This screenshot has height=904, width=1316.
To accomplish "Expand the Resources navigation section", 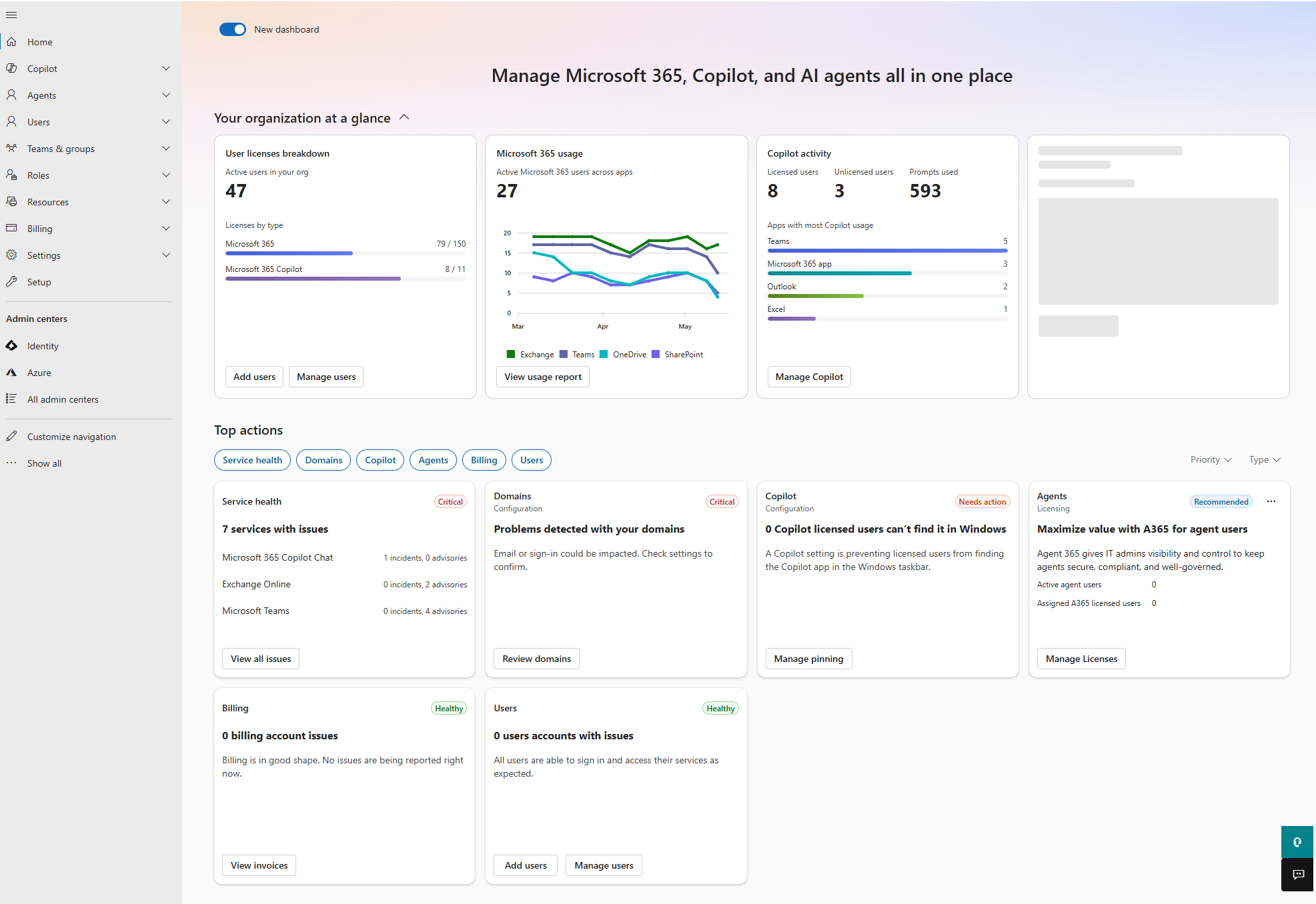I will (x=166, y=202).
